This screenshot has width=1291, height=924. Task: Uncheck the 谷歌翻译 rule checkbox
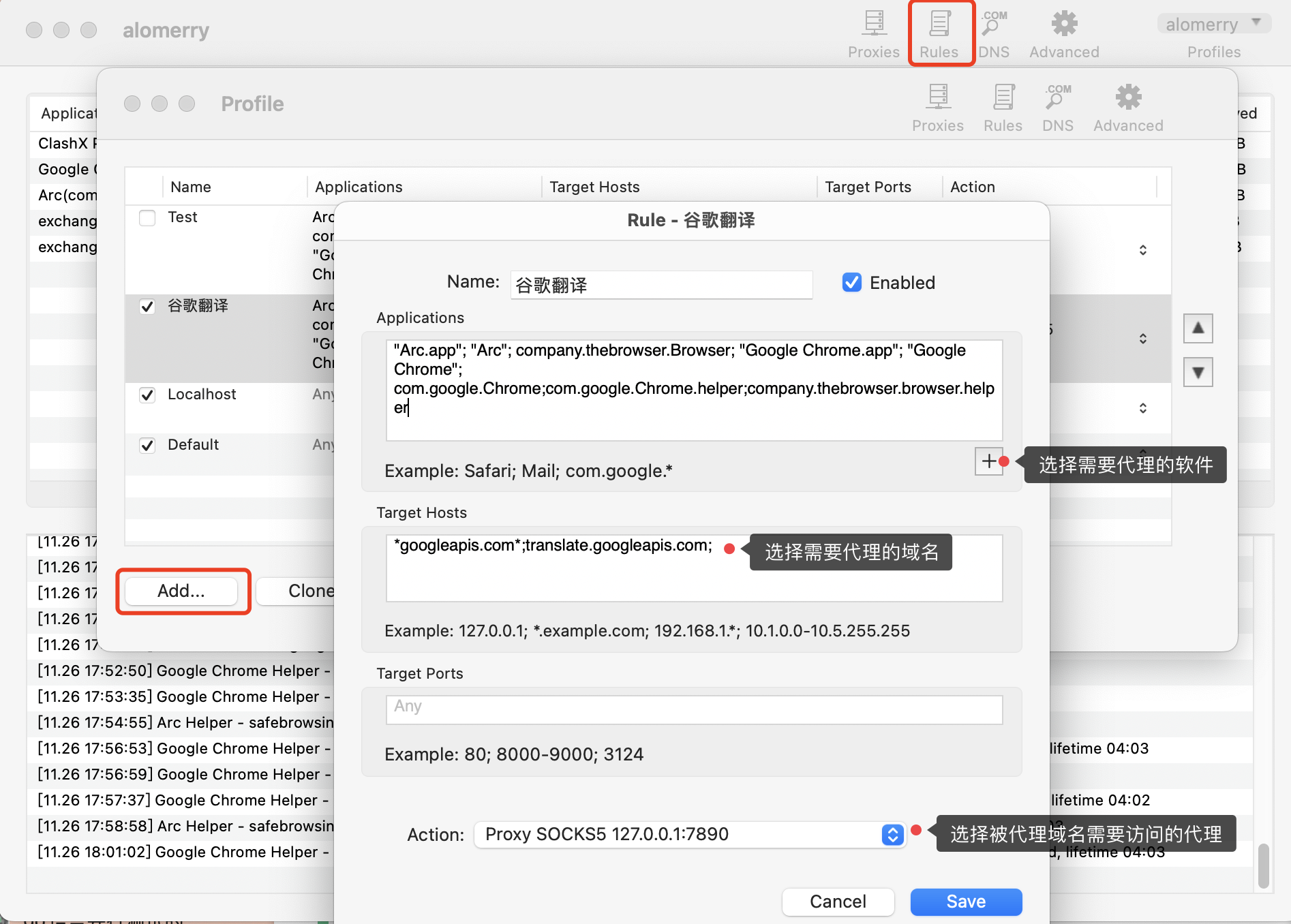pyautogui.click(x=147, y=306)
